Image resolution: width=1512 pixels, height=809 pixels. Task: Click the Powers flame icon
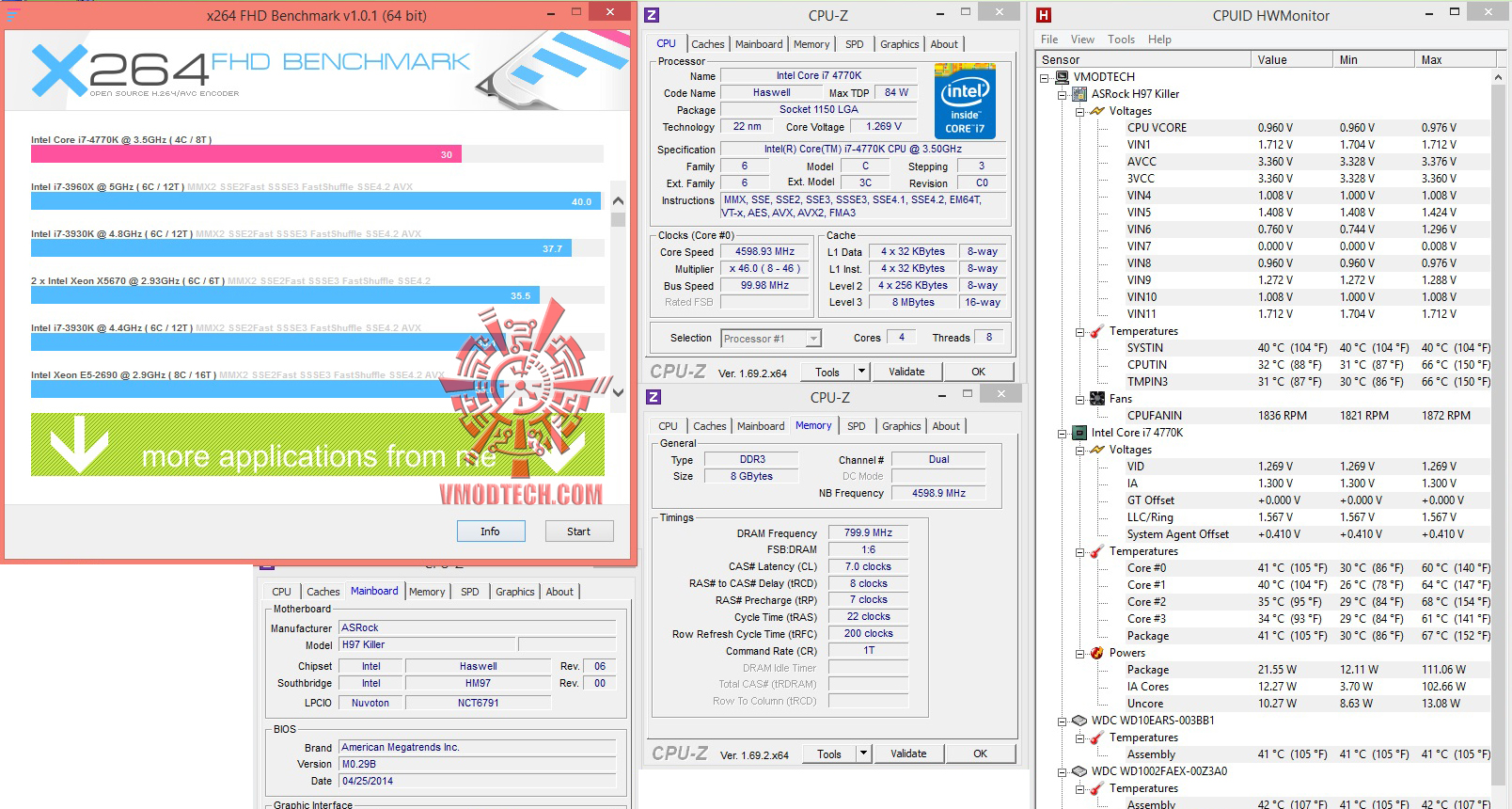click(x=1097, y=653)
